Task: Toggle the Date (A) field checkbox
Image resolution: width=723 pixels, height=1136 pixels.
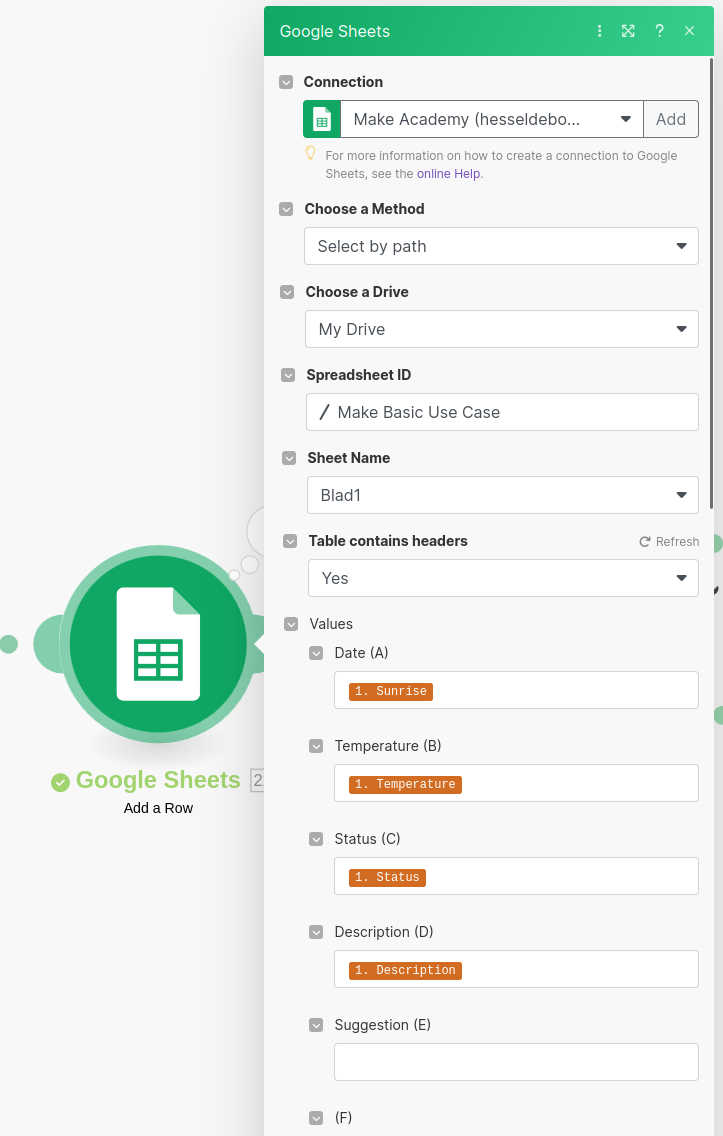Action: pyautogui.click(x=316, y=653)
